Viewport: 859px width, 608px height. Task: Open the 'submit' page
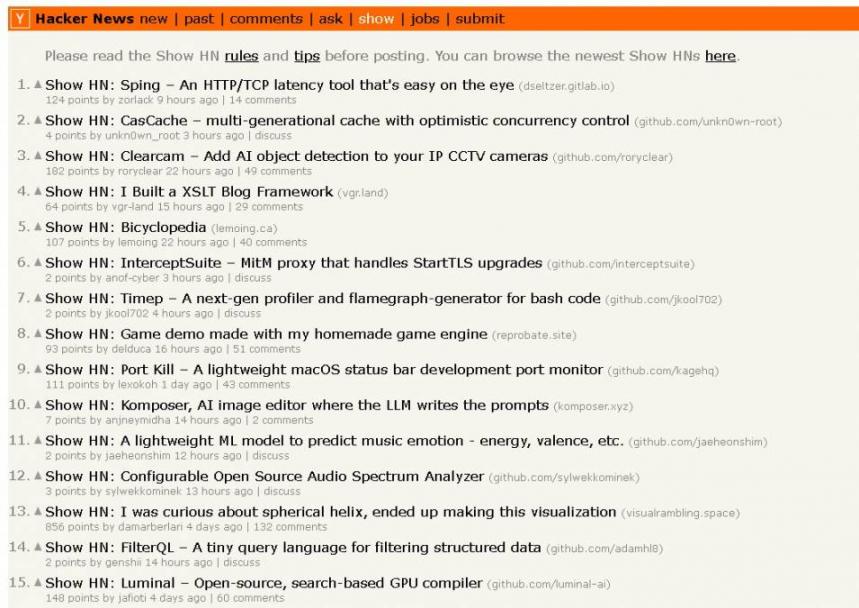click(x=479, y=19)
